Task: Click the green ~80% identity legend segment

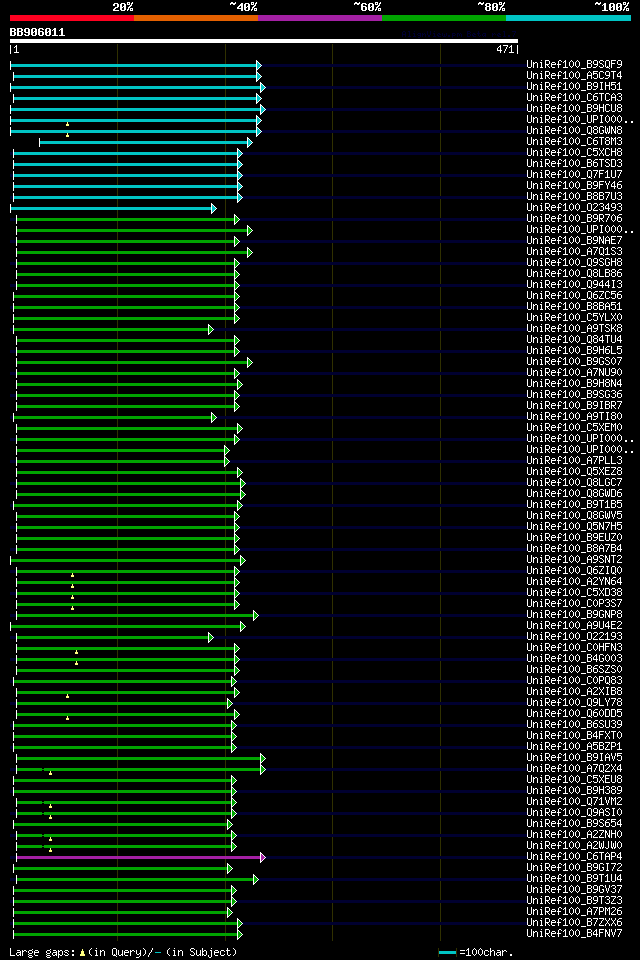Action: tap(444, 18)
